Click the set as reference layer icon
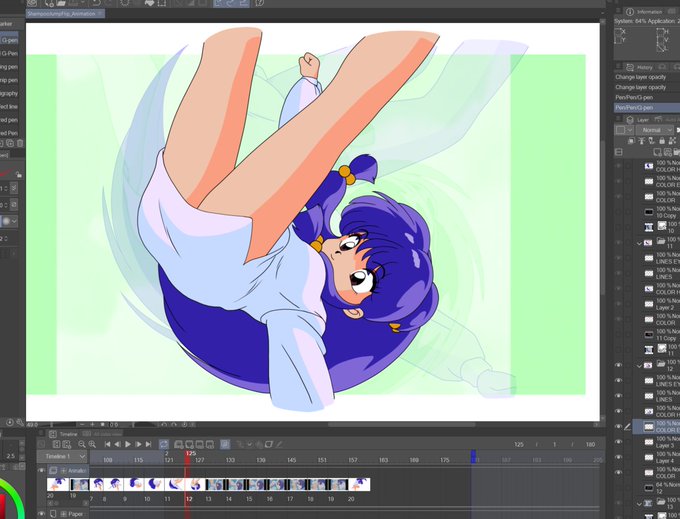680x519 pixels. tap(641, 141)
